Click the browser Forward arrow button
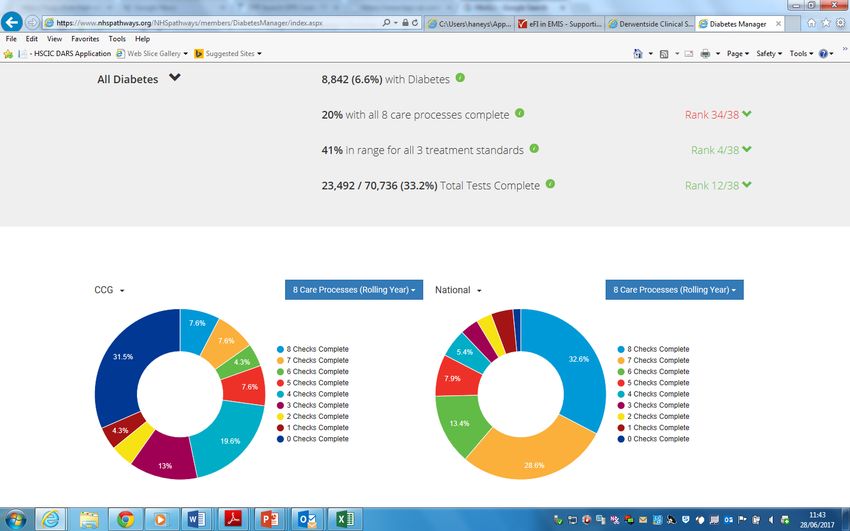This screenshot has width=850, height=531. 33,23
